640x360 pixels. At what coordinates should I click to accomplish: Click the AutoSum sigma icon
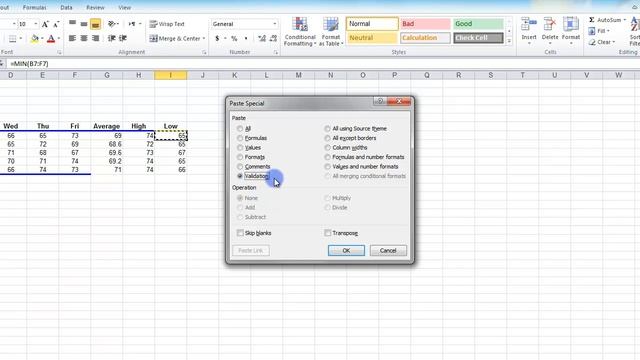[591, 20]
